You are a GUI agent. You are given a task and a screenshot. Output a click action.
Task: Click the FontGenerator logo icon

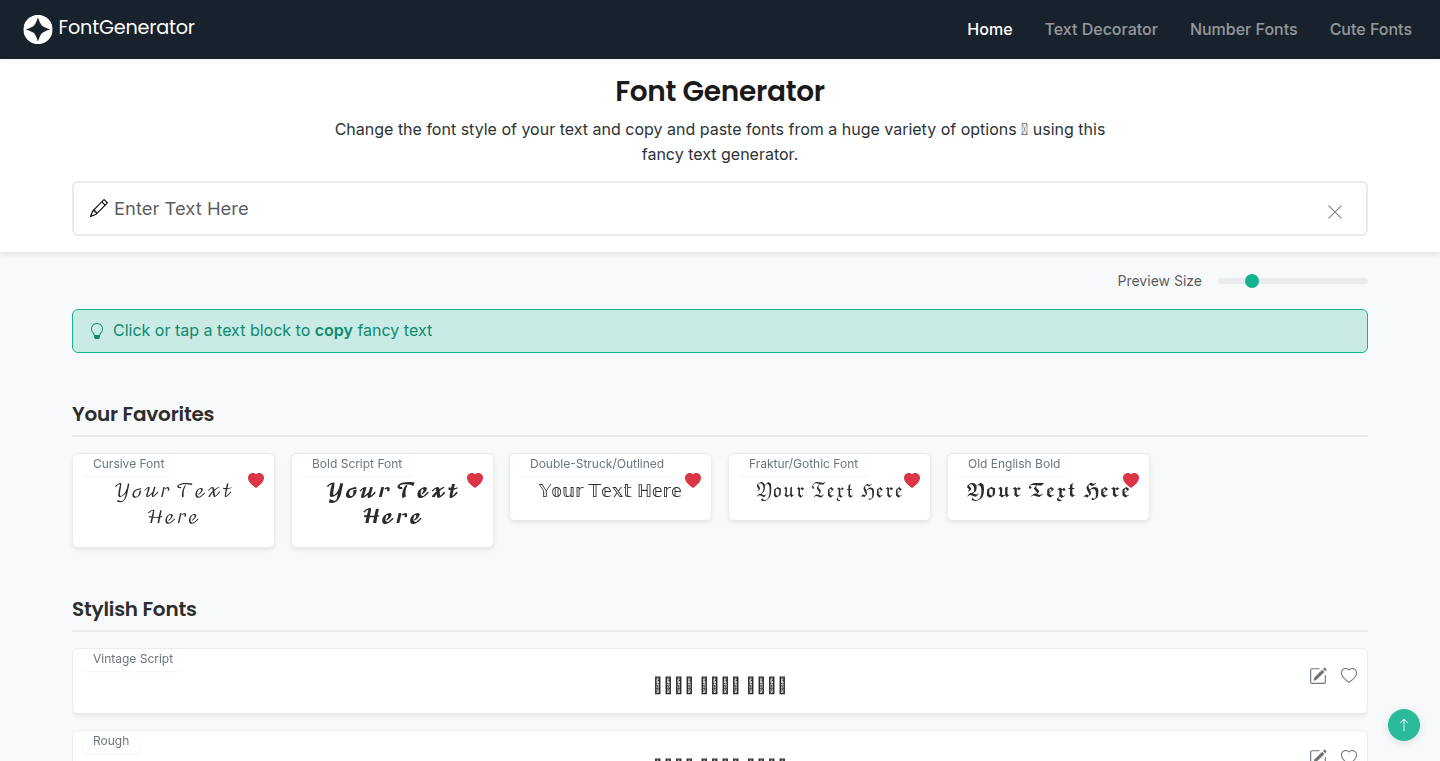pyautogui.click(x=38, y=29)
